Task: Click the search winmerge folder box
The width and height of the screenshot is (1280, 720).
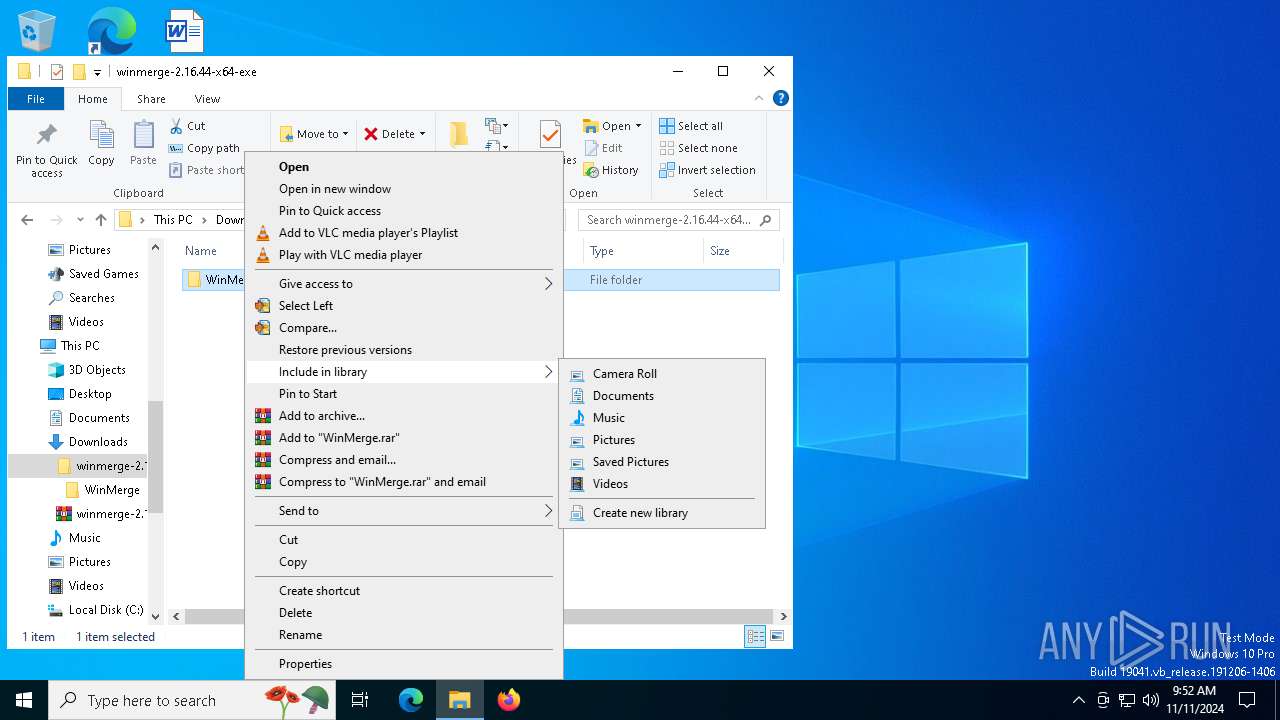Action: click(678, 220)
